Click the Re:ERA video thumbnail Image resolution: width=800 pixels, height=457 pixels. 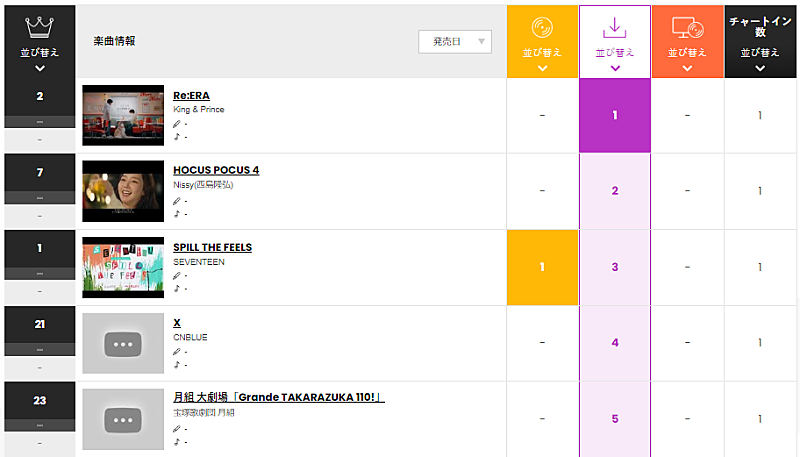pyautogui.click(x=123, y=115)
